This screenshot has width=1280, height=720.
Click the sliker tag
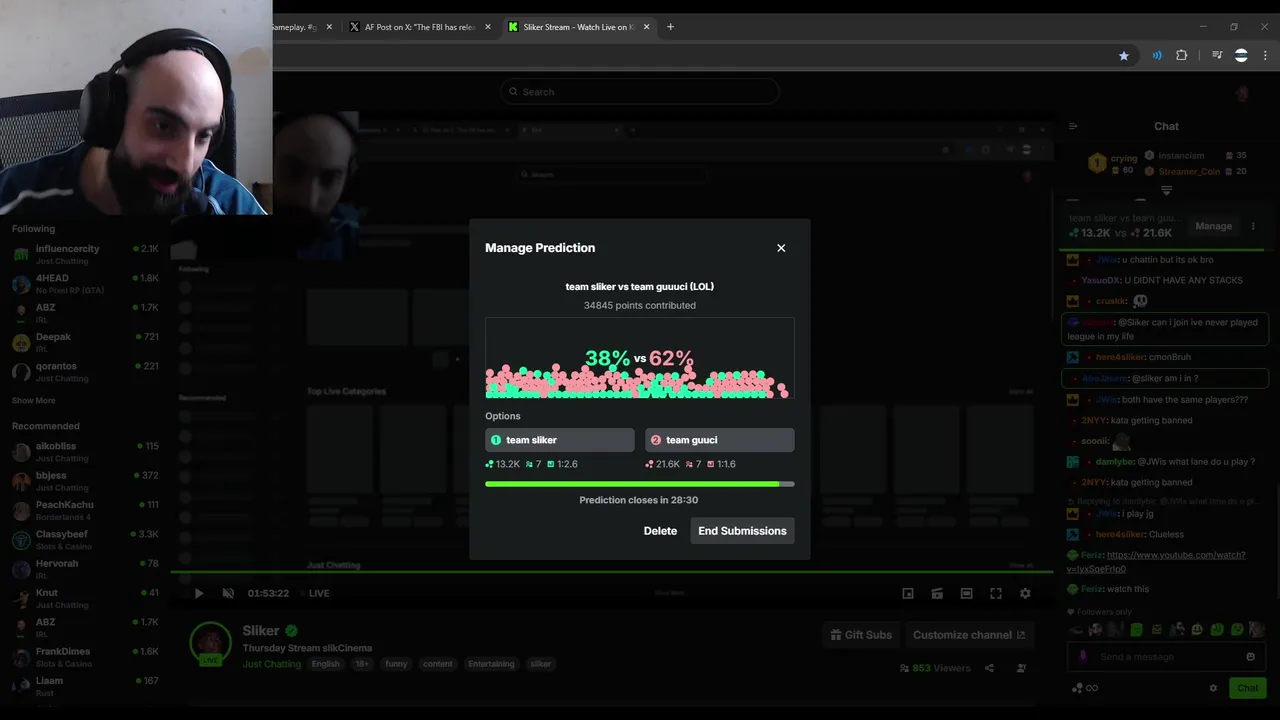(540, 664)
